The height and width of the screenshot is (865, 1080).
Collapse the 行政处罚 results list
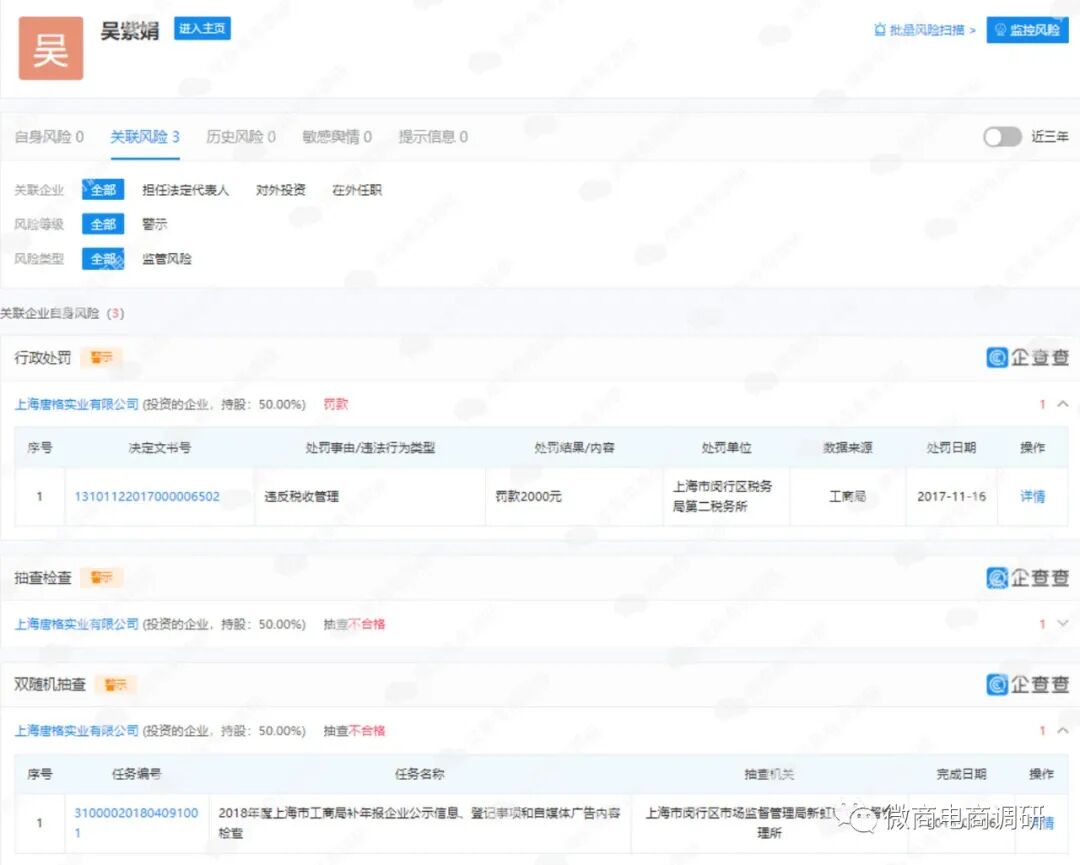pyautogui.click(x=1063, y=405)
